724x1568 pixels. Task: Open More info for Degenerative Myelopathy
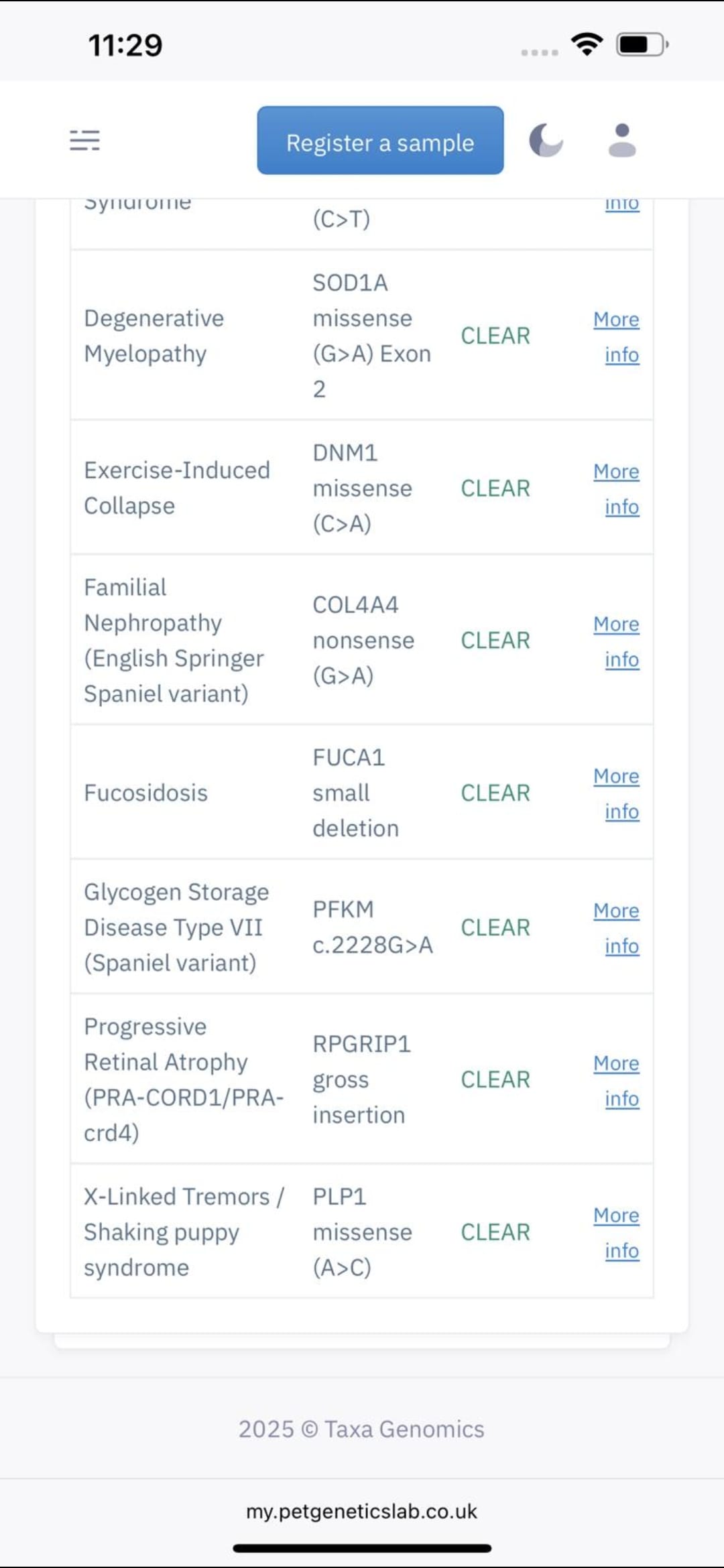(x=617, y=337)
